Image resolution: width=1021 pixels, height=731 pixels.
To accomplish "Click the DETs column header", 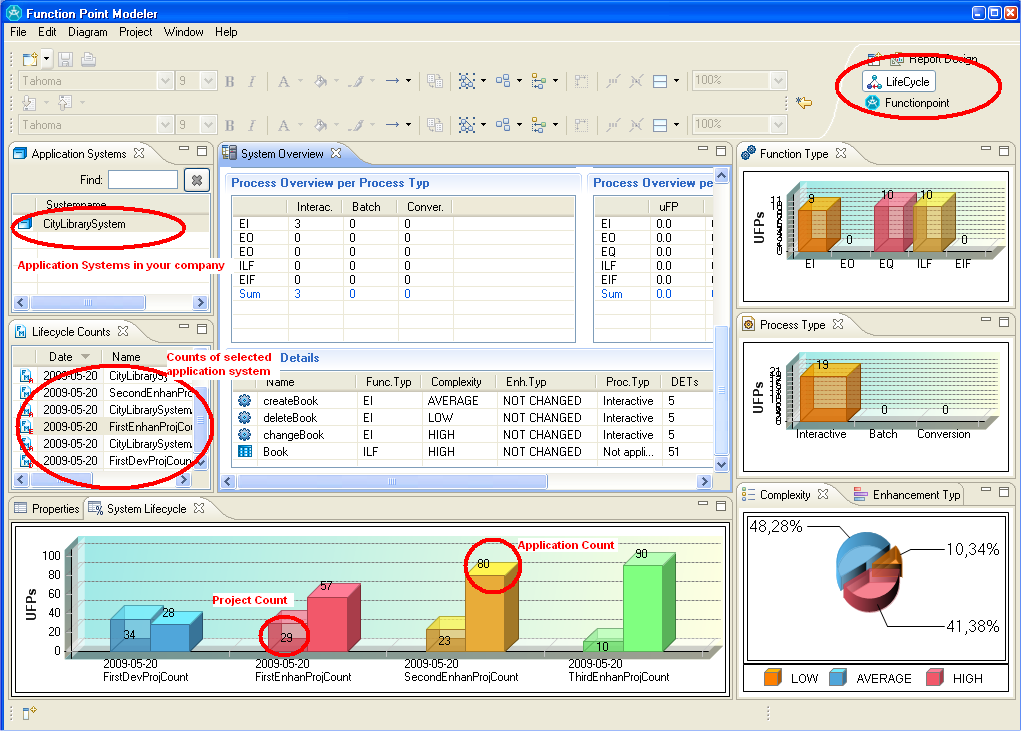I will [x=685, y=382].
